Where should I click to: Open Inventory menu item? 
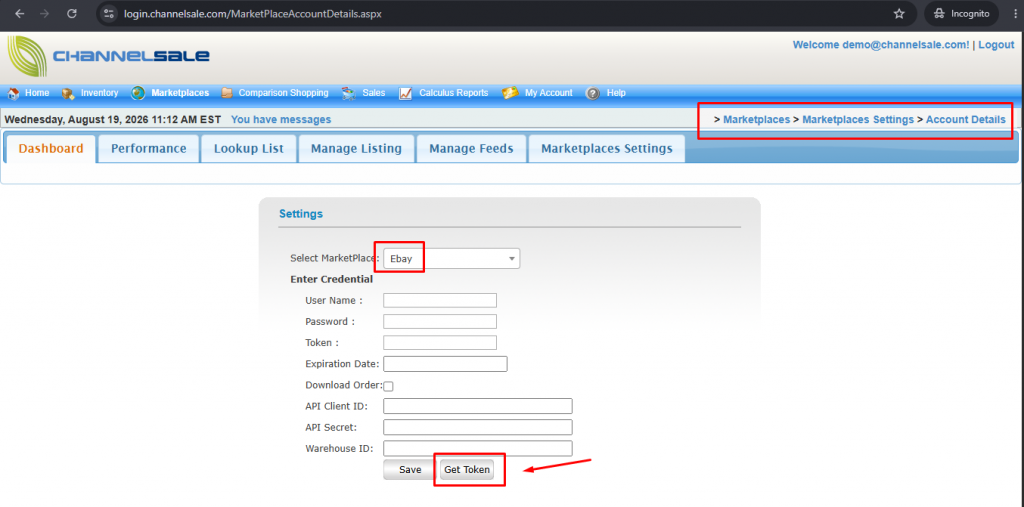[x=99, y=93]
